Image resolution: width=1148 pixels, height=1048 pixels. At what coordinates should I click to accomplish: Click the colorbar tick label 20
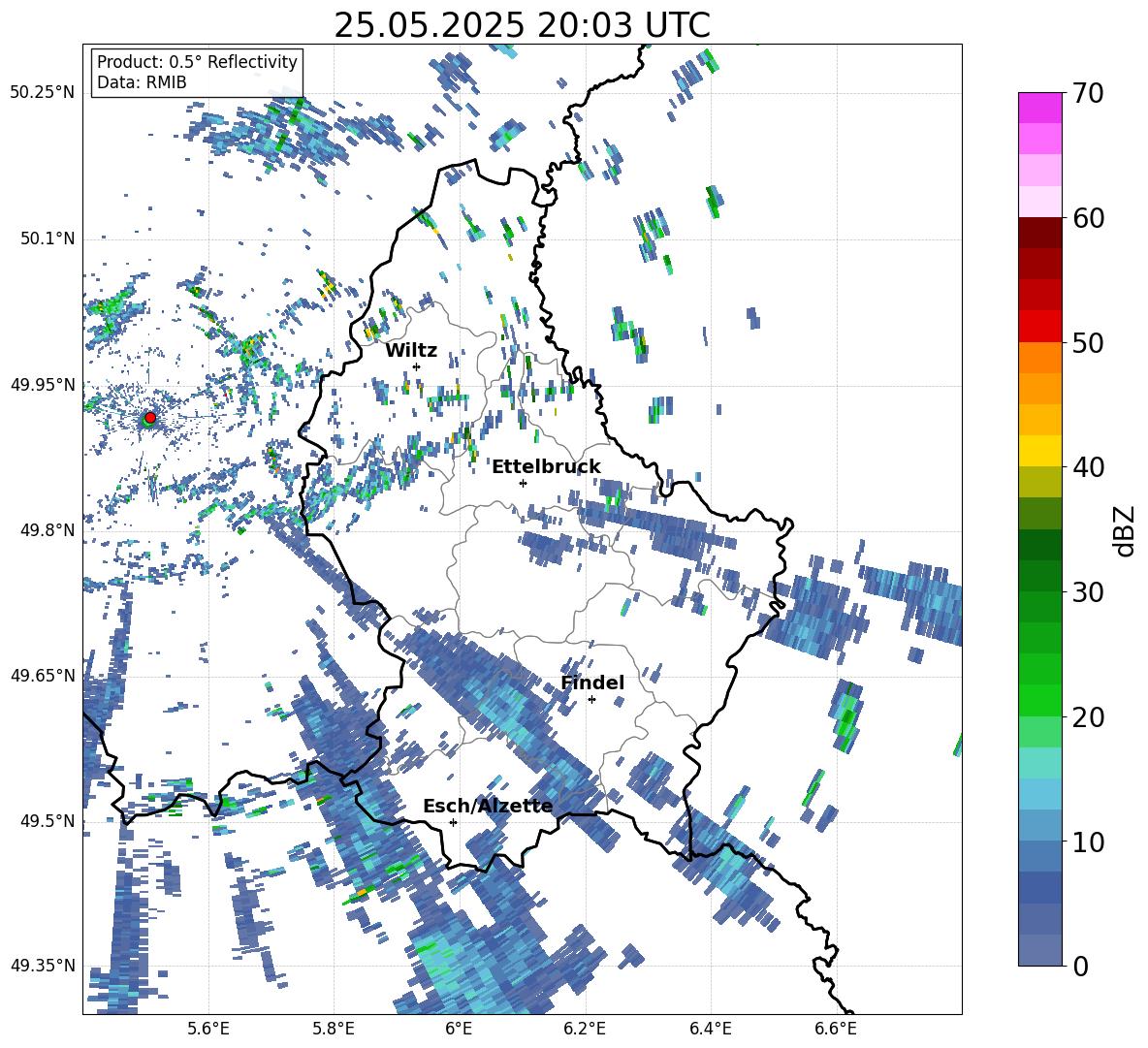(1088, 716)
